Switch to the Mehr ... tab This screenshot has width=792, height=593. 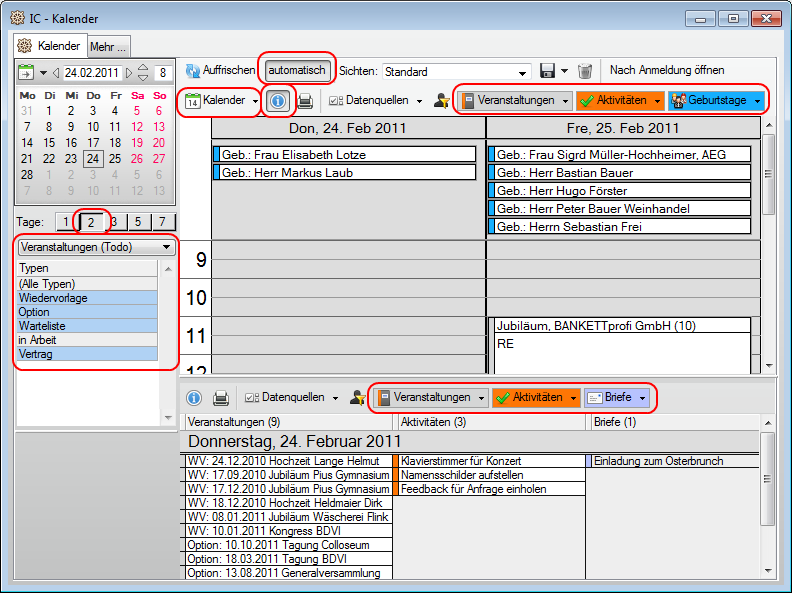point(108,46)
